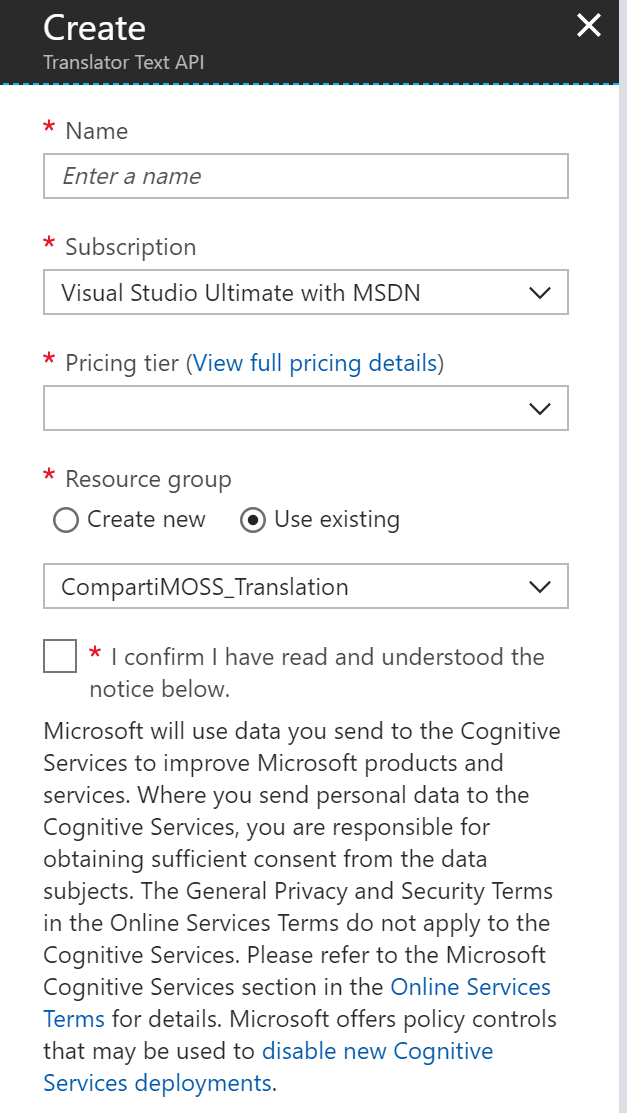Click the Create blade title header
Screen dimensions: 627x1113
(x=94, y=28)
